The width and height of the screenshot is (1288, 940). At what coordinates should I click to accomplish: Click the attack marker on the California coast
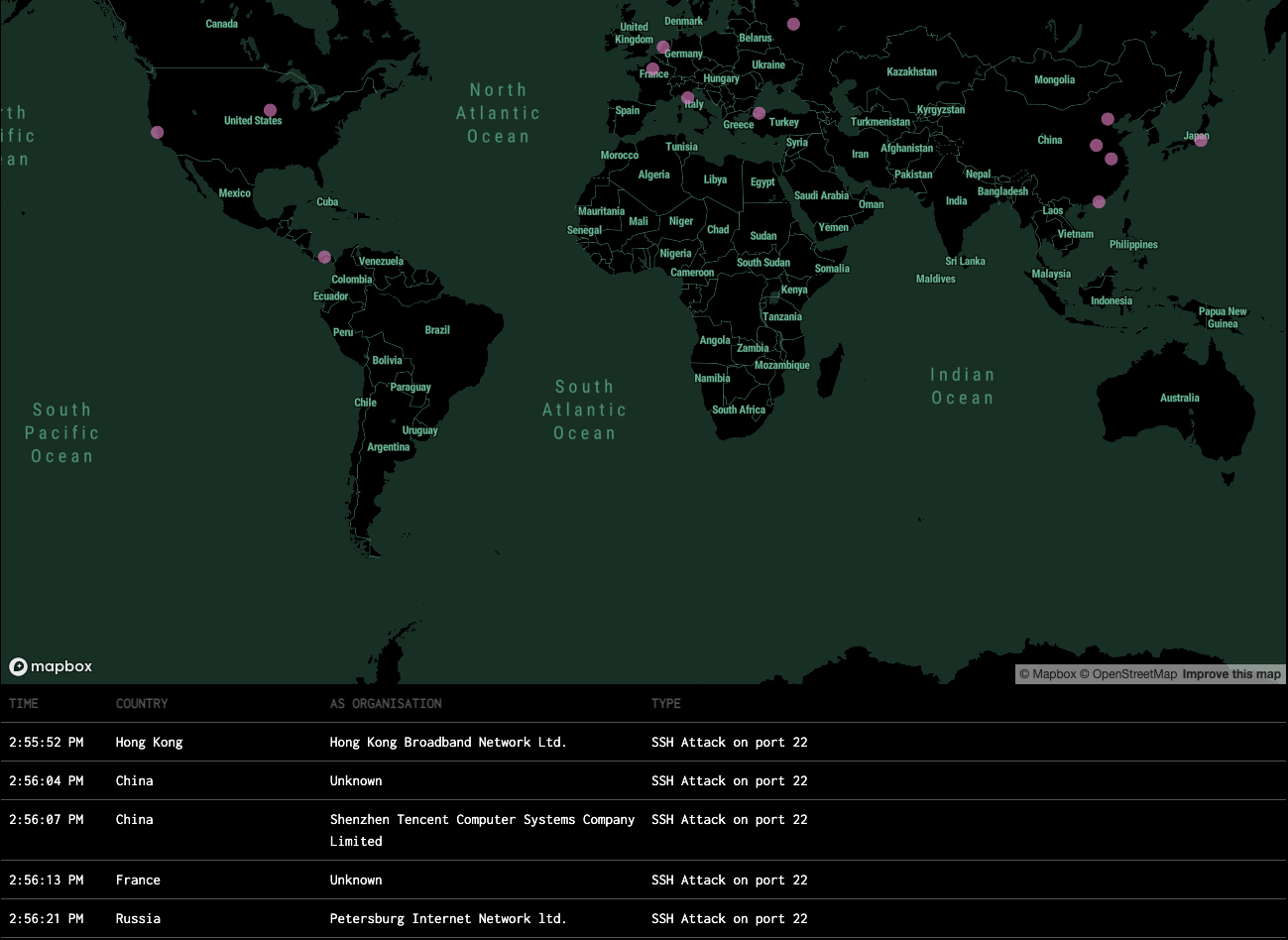click(x=157, y=132)
